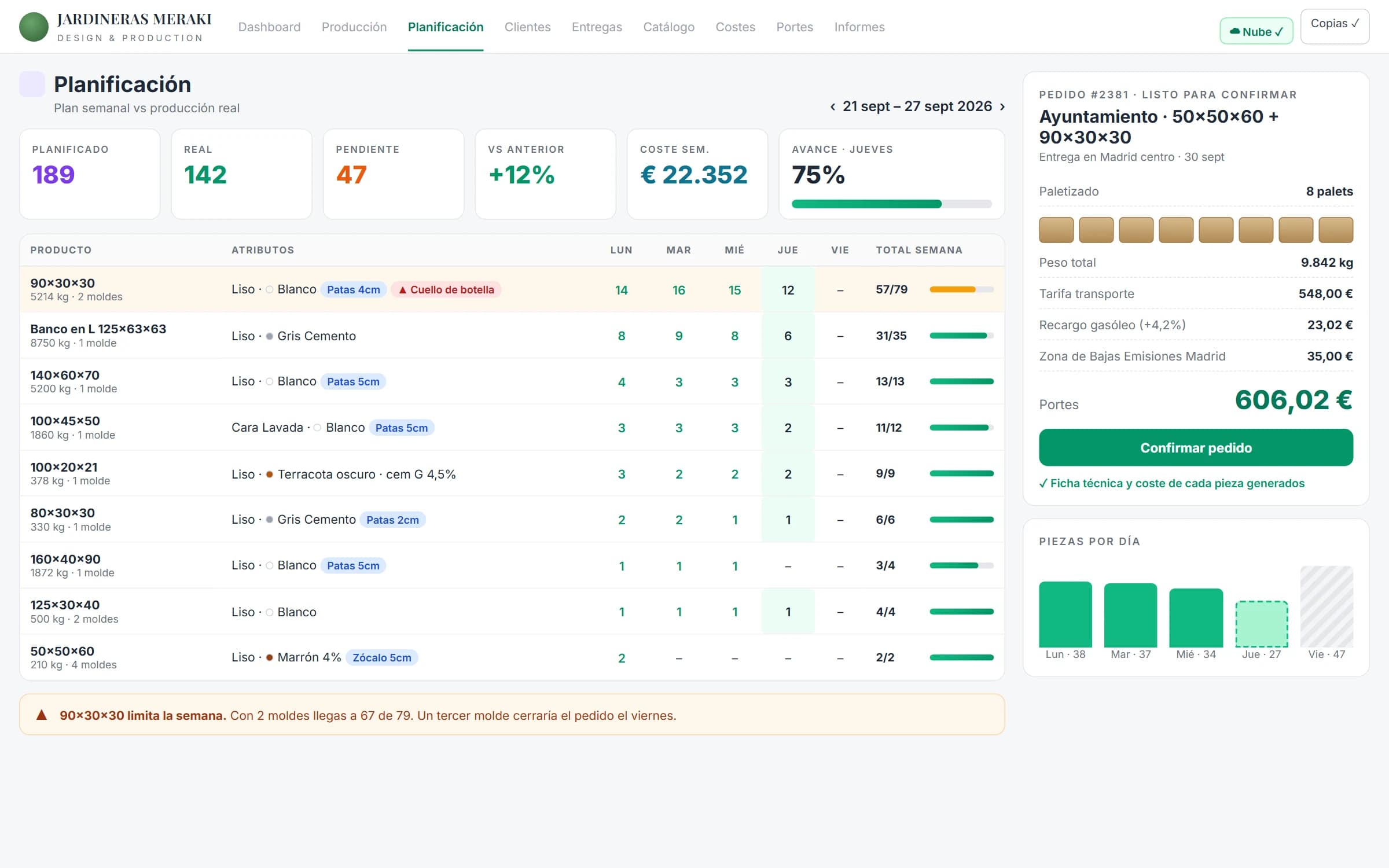Click the Zócalo 5cm tag
The image size is (1389, 868).
point(382,657)
